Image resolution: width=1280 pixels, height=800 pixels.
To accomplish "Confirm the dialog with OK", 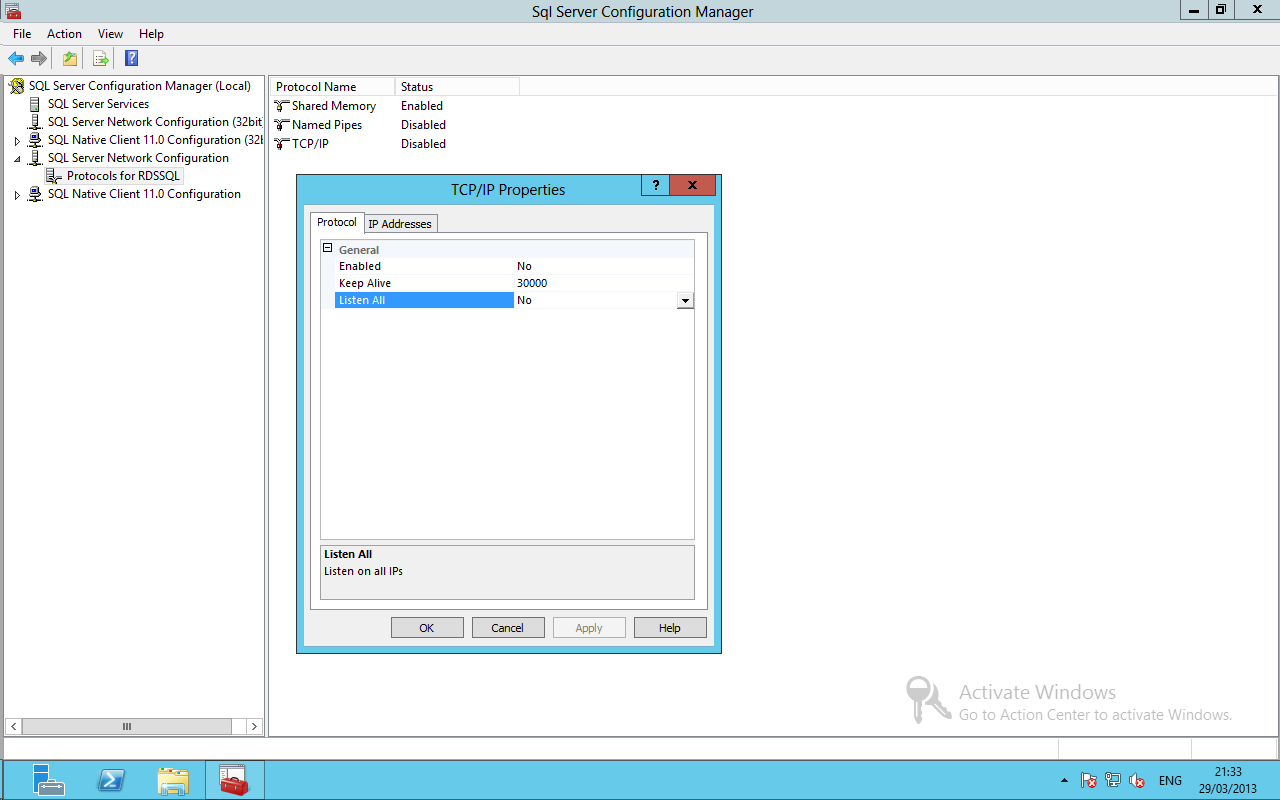I will pos(427,628).
